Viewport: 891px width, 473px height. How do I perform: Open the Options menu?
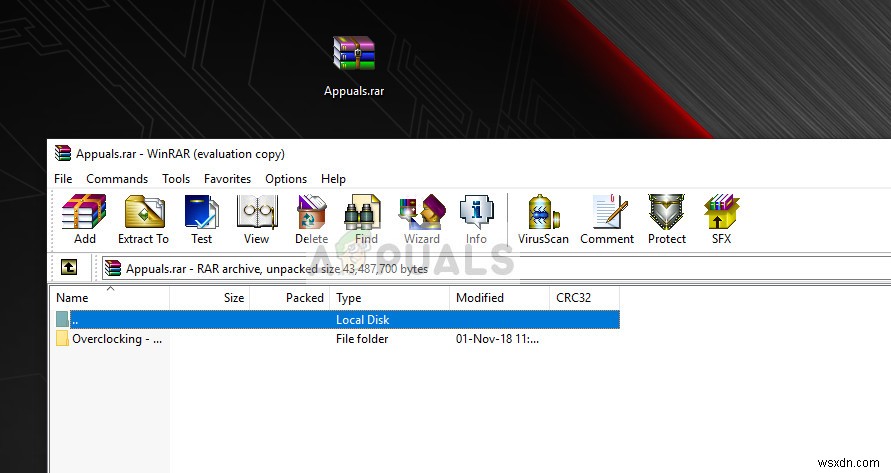(x=286, y=179)
